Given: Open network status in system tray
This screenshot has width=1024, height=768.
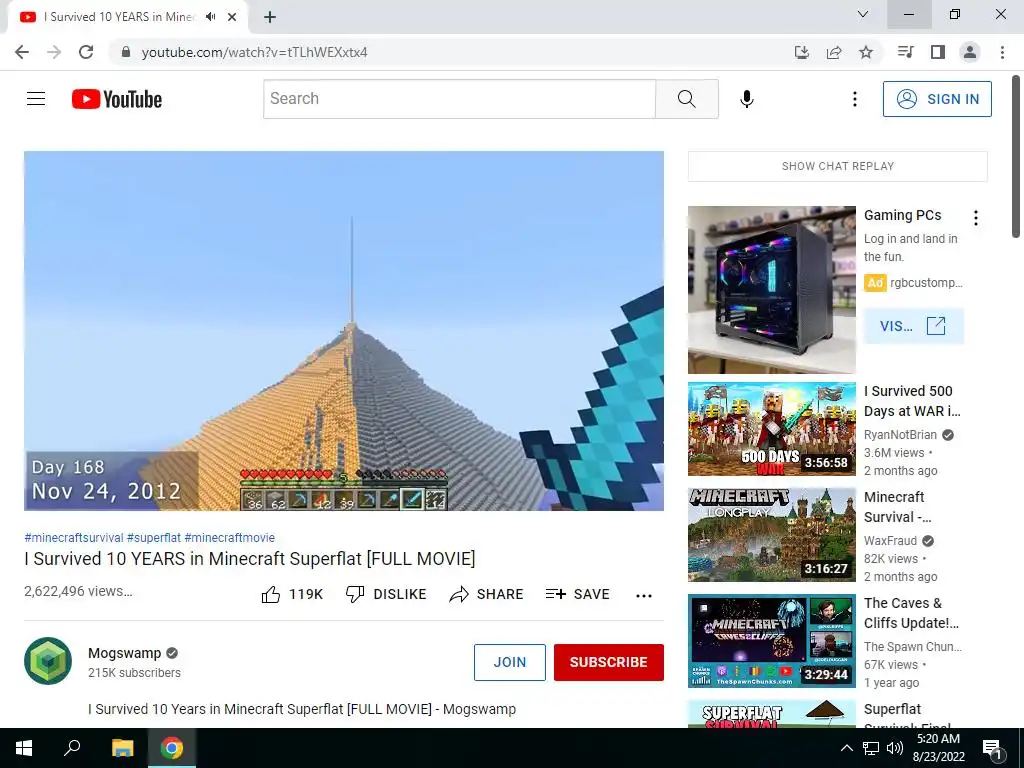Looking at the screenshot, I should pyautogui.click(x=871, y=748).
